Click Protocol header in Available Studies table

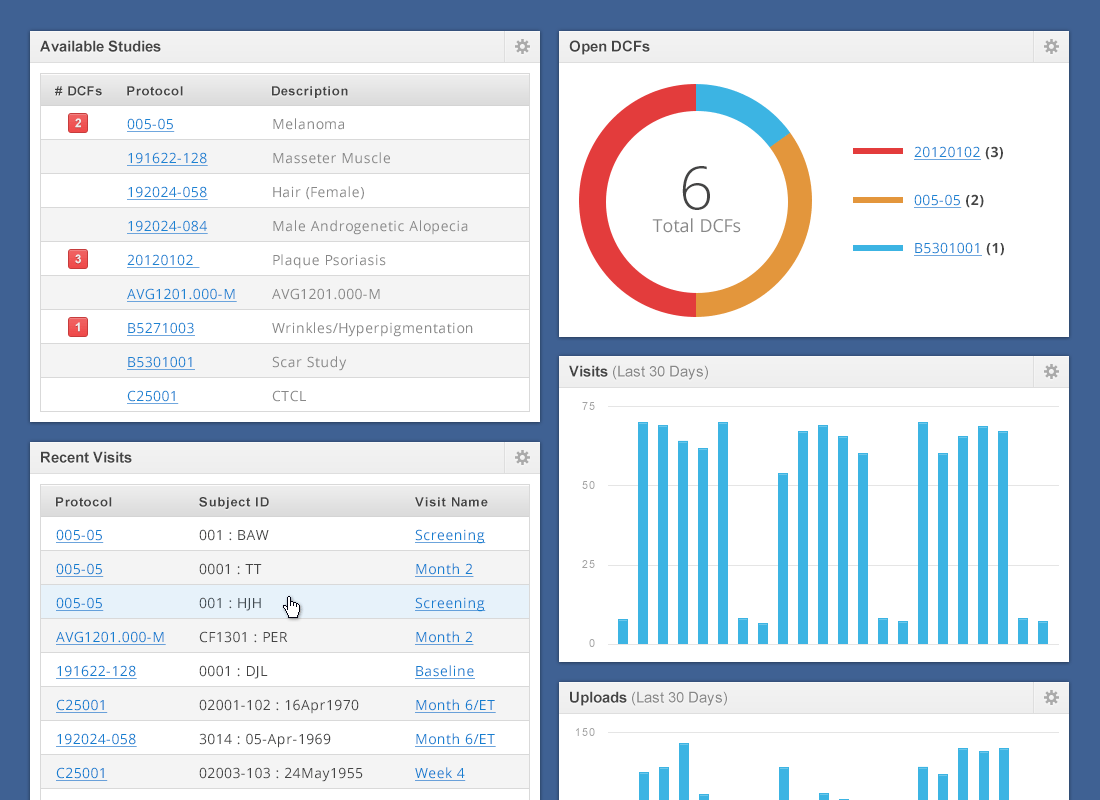coord(155,91)
